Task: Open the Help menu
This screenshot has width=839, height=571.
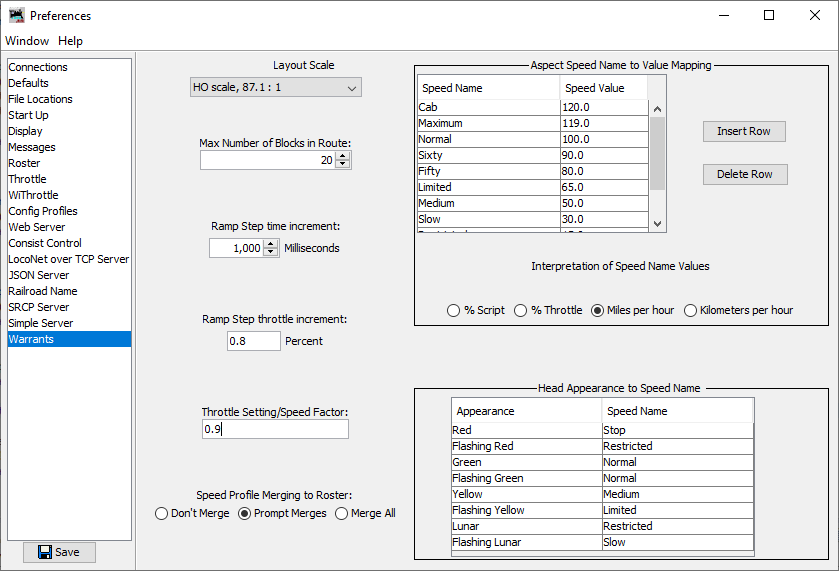Action: pos(70,41)
